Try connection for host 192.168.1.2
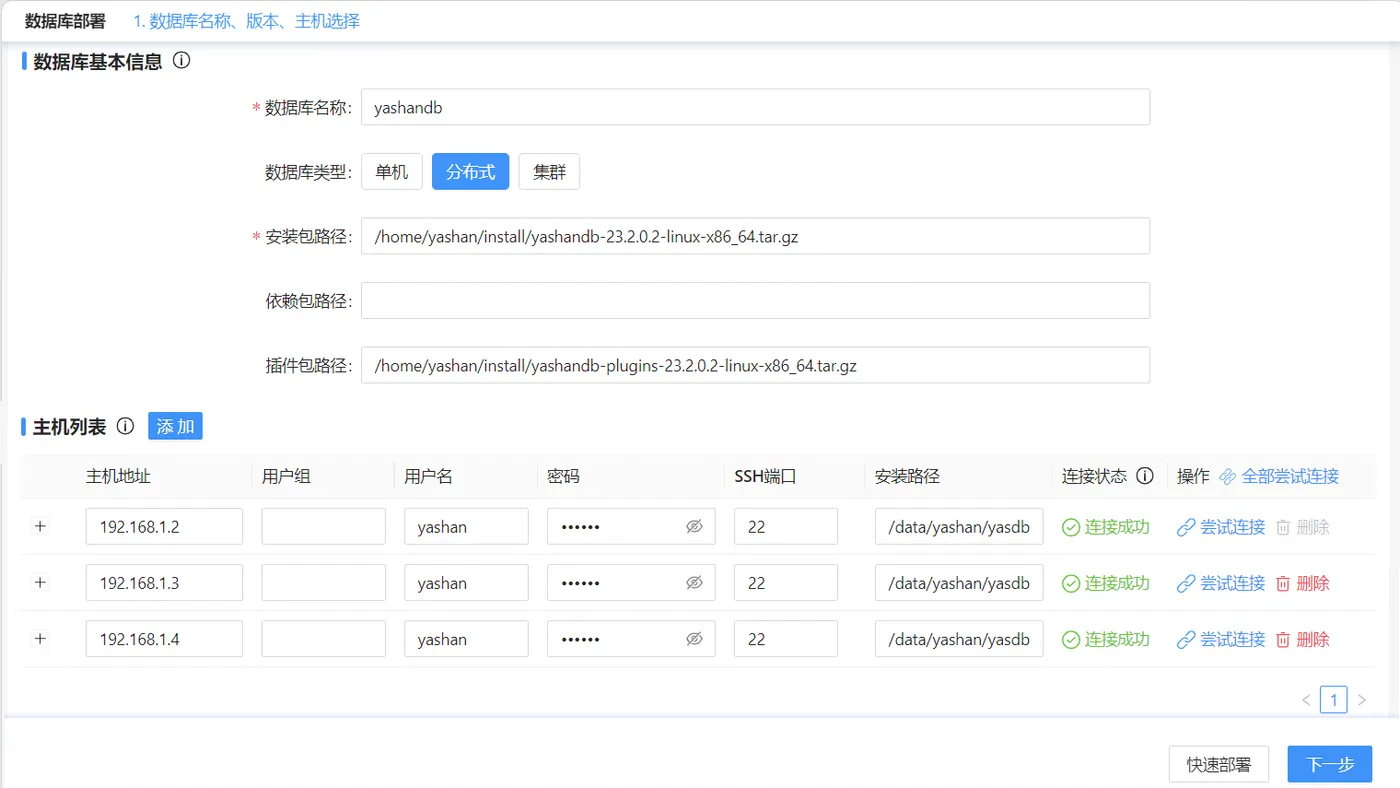Viewport: 1400px width, 788px height. 1221,527
